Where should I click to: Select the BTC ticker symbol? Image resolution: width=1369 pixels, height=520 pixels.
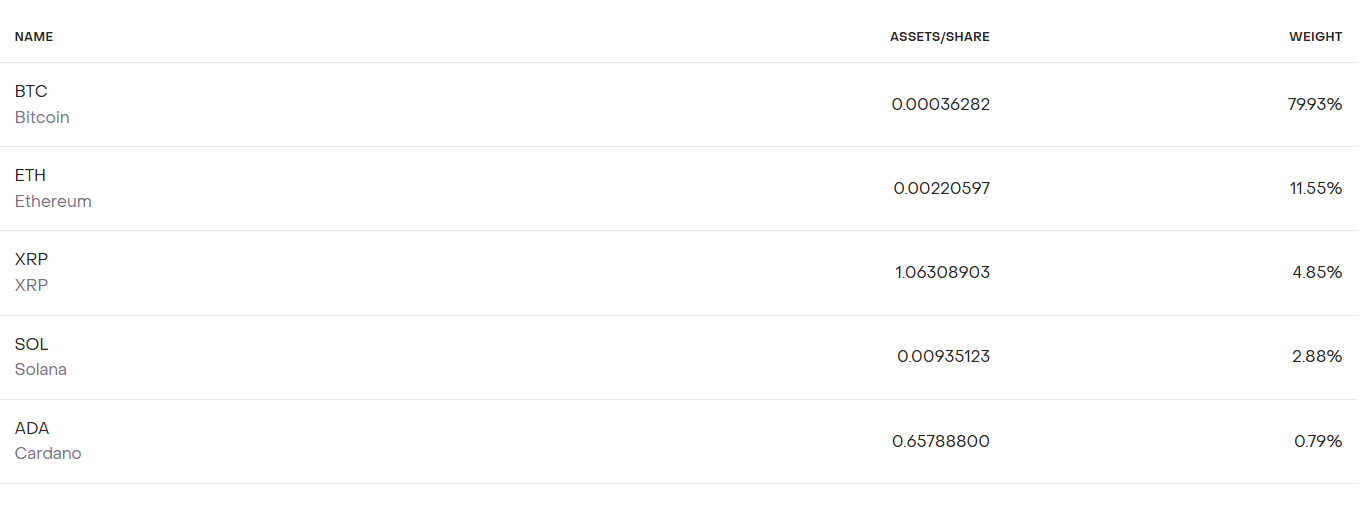(x=31, y=91)
